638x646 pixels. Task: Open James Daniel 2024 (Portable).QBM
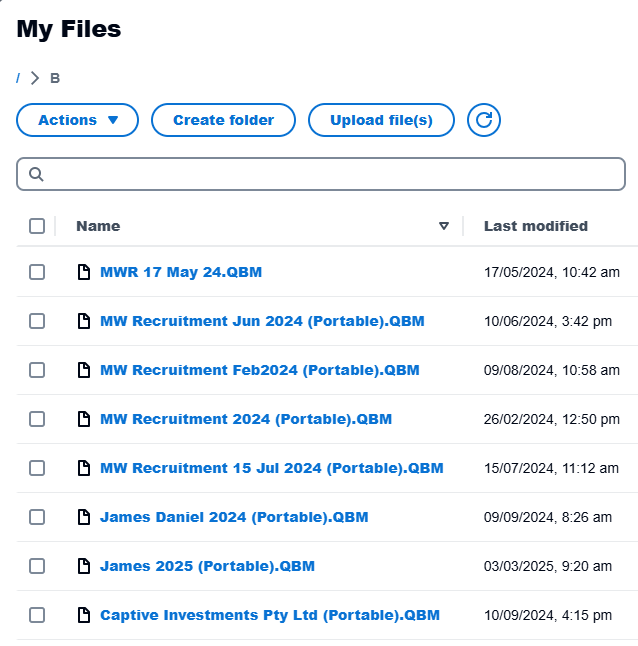pyautogui.click(x=234, y=517)
